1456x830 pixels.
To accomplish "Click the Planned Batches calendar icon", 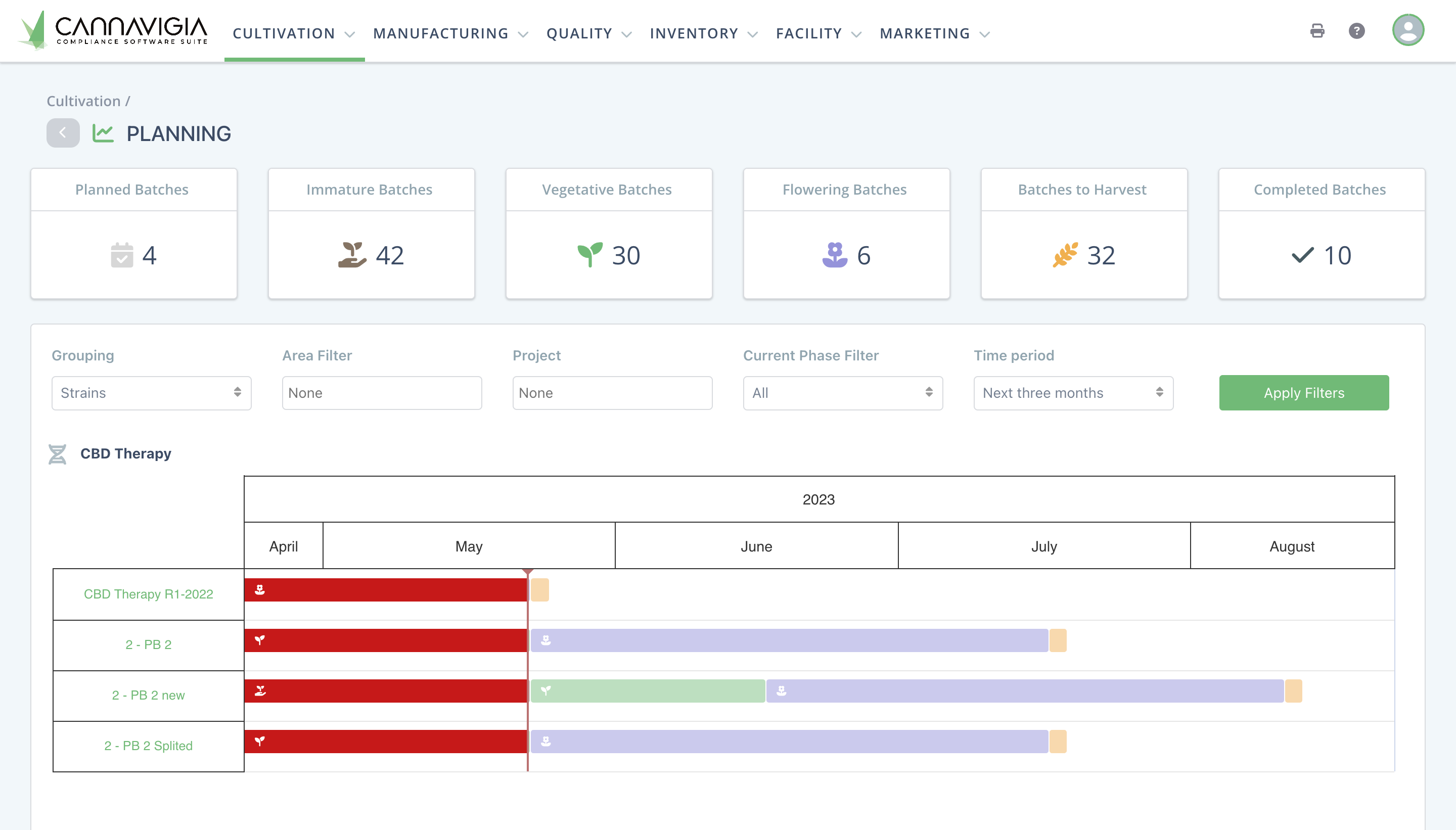I will pos(121,255).
